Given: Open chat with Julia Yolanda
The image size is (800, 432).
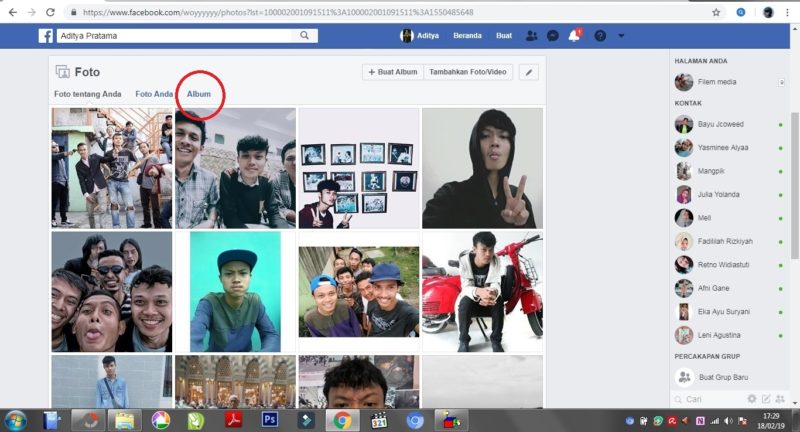Looking at the screenshot, I should tap(718, 194).
